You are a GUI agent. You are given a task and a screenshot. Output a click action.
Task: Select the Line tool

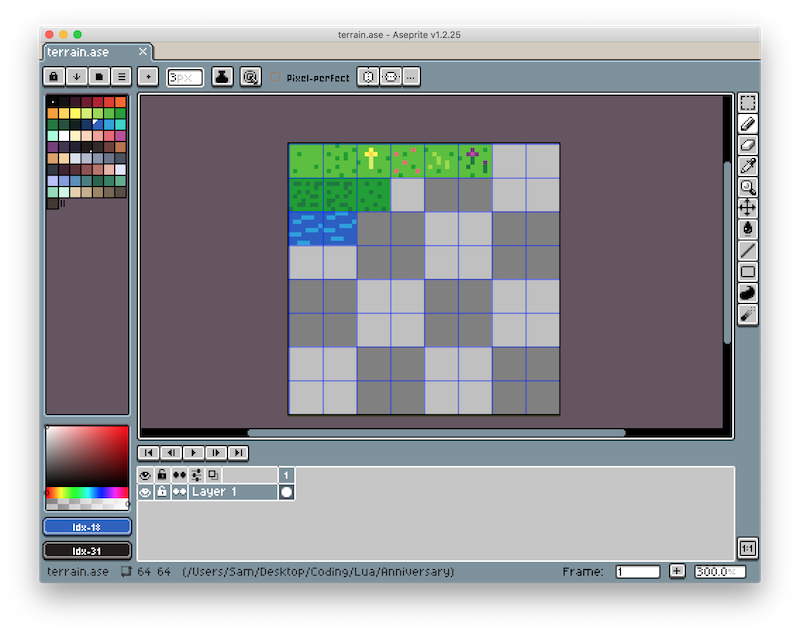750,251
